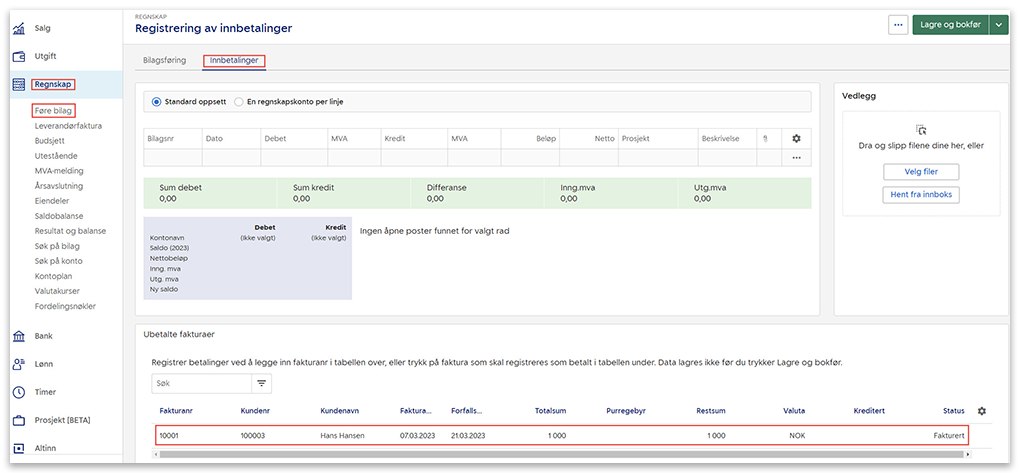Open unpaid invoices table settings gear
This screenshot has height=473, width=1020.
click(x=981, y=411)
